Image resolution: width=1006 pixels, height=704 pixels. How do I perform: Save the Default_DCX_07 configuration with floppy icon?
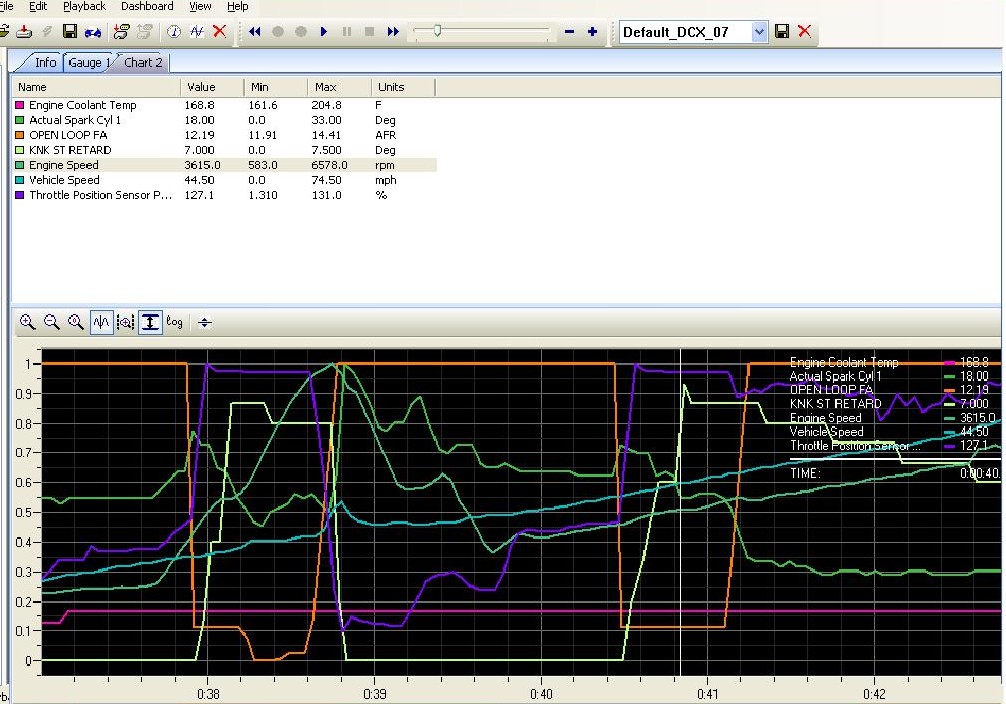tap(781, 31)
